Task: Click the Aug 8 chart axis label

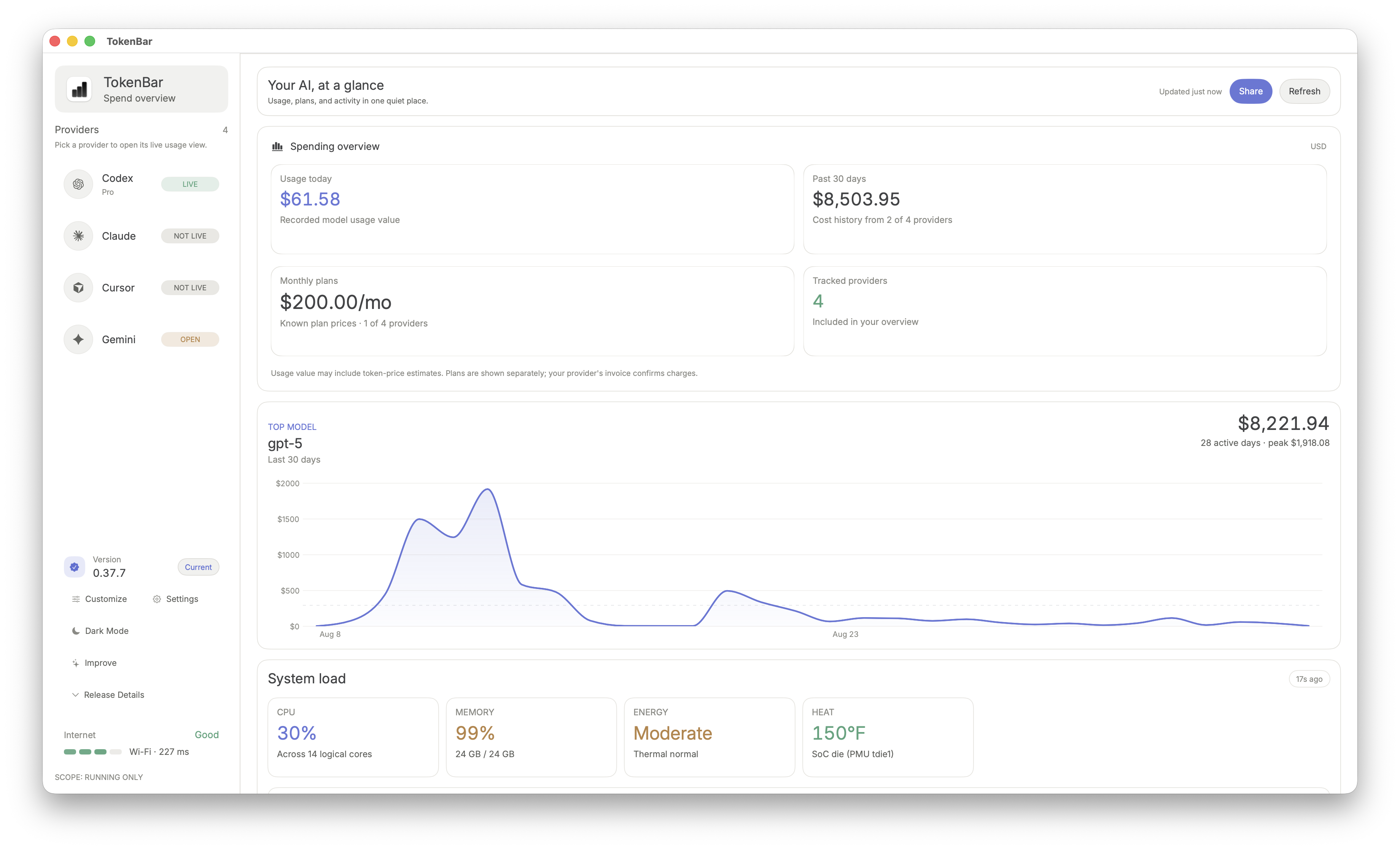Action: tap(330, 634)
